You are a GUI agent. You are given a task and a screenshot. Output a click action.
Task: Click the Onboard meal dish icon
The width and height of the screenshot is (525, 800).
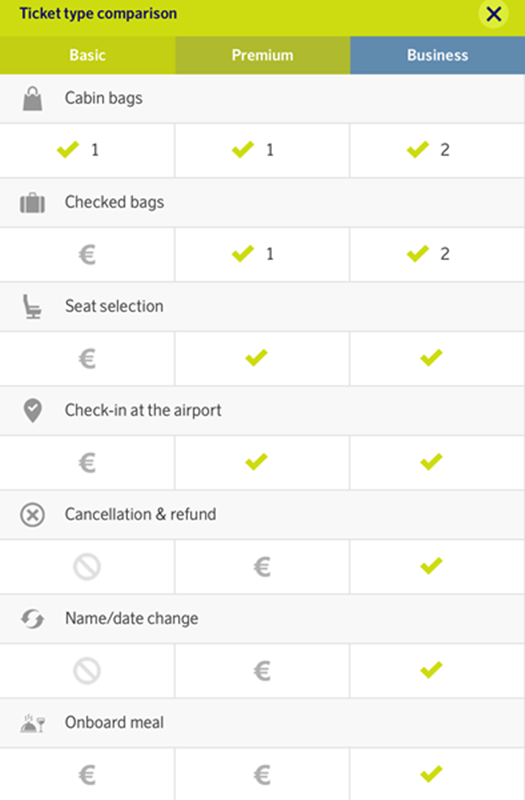point(33,723)
